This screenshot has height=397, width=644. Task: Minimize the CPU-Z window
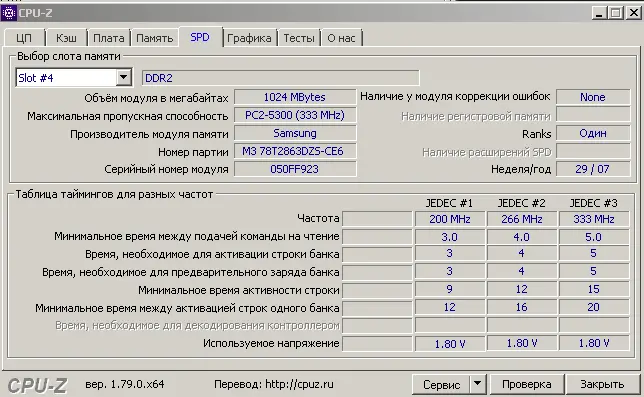[599, 13]
